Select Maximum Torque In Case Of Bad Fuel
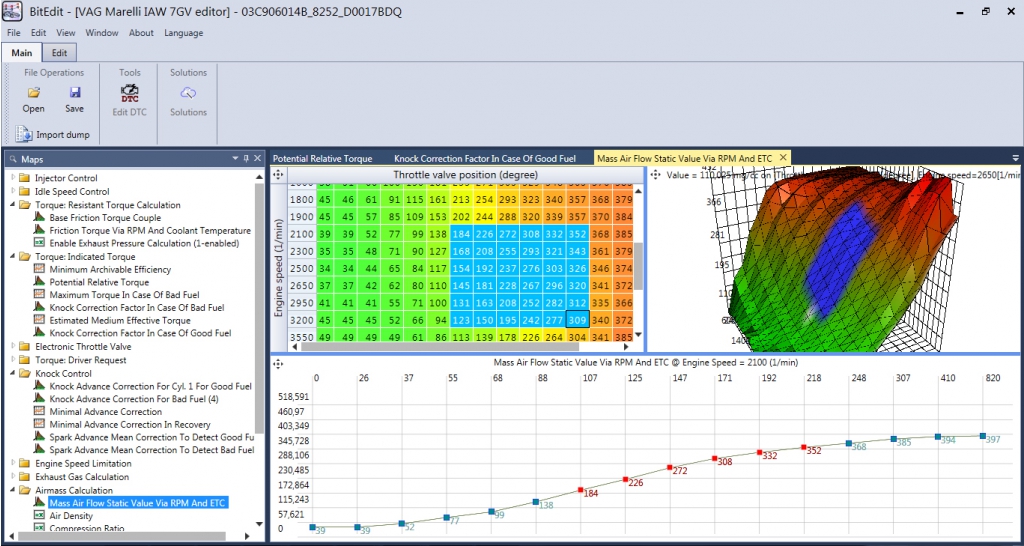The image size is (1024, 546). 125,295
